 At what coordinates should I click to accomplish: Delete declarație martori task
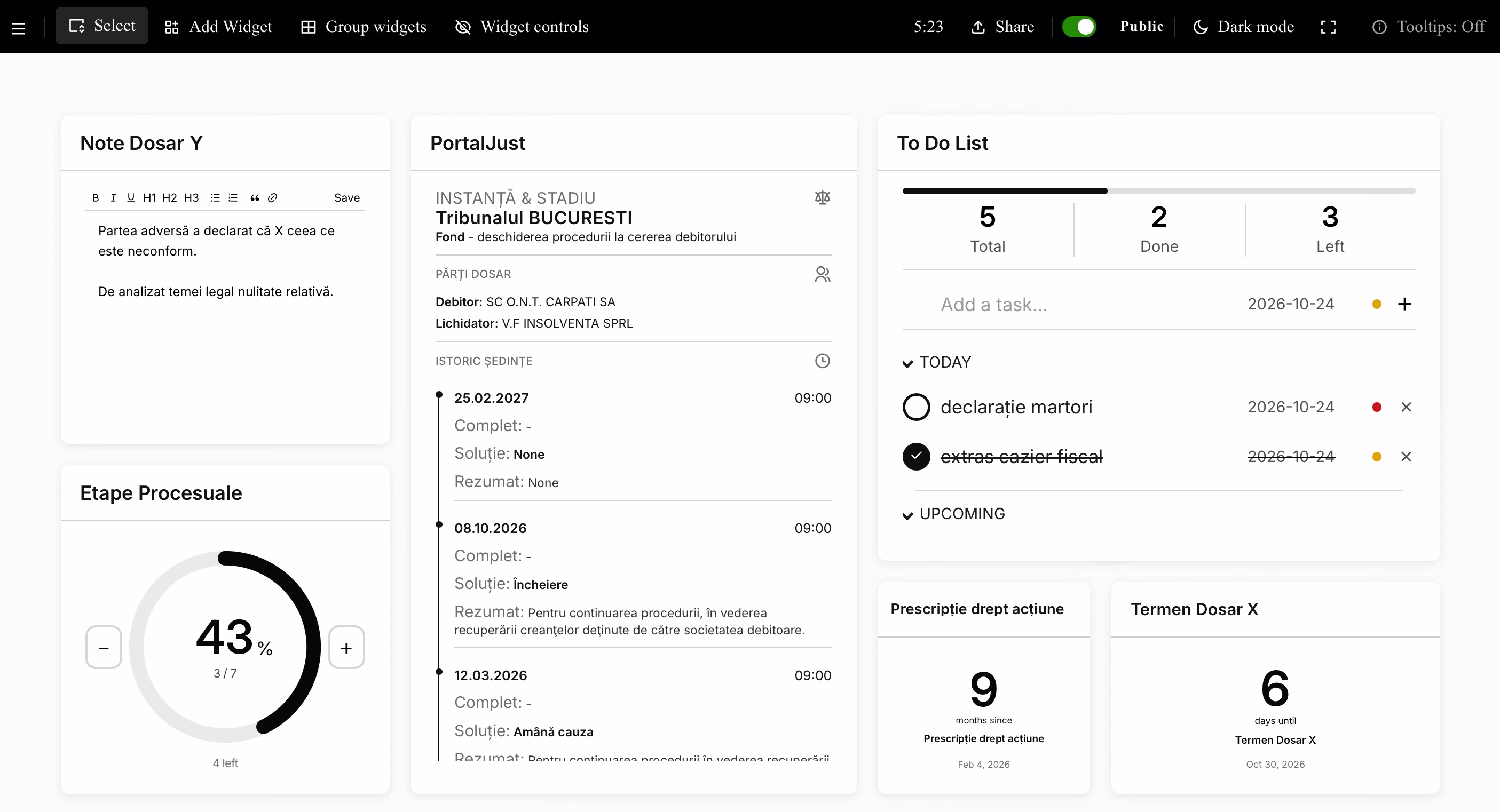click(x=1406, y=407)
